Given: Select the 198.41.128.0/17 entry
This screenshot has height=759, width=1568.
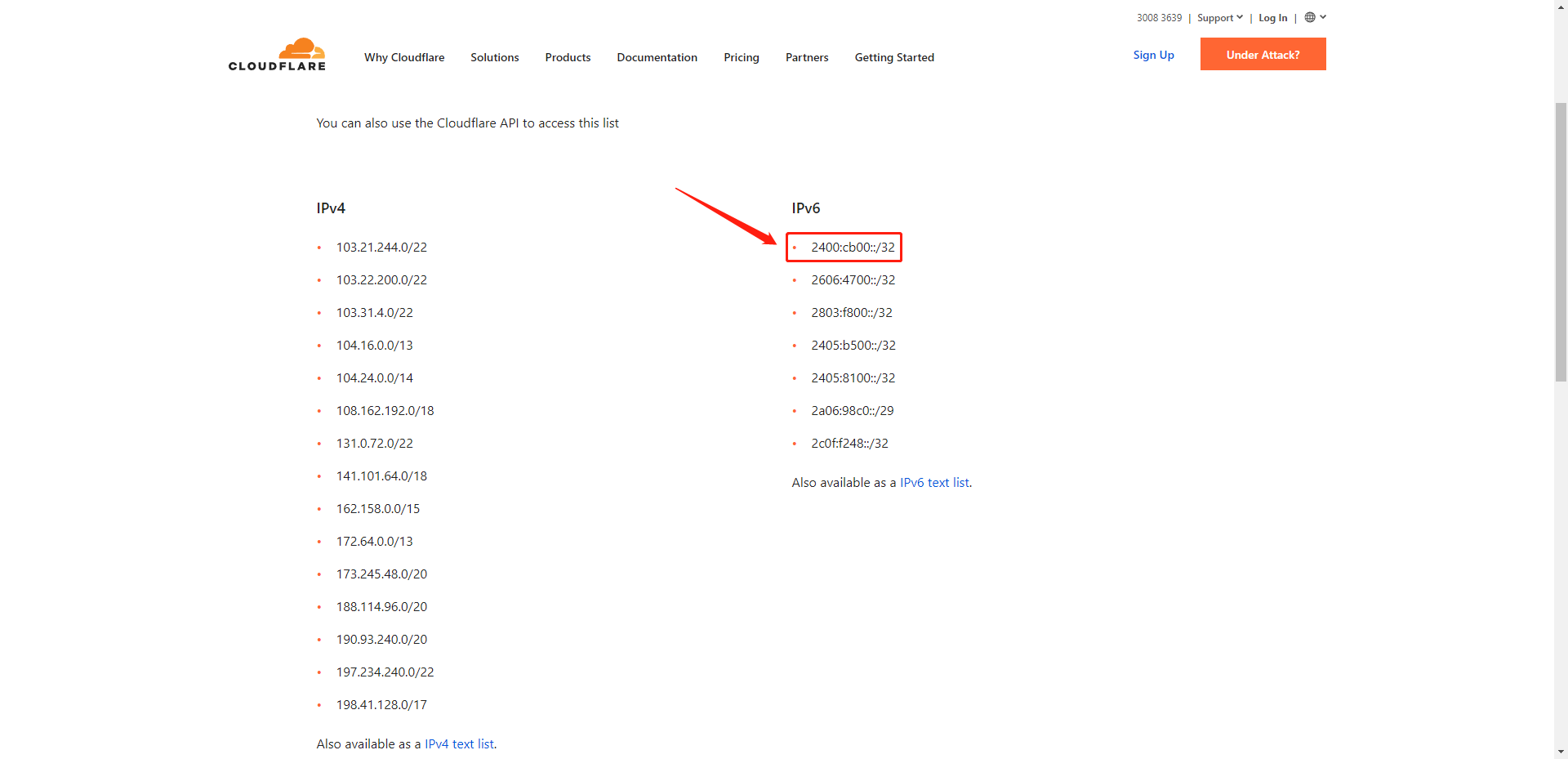Looking at the screenshot, I should [381, 704].
